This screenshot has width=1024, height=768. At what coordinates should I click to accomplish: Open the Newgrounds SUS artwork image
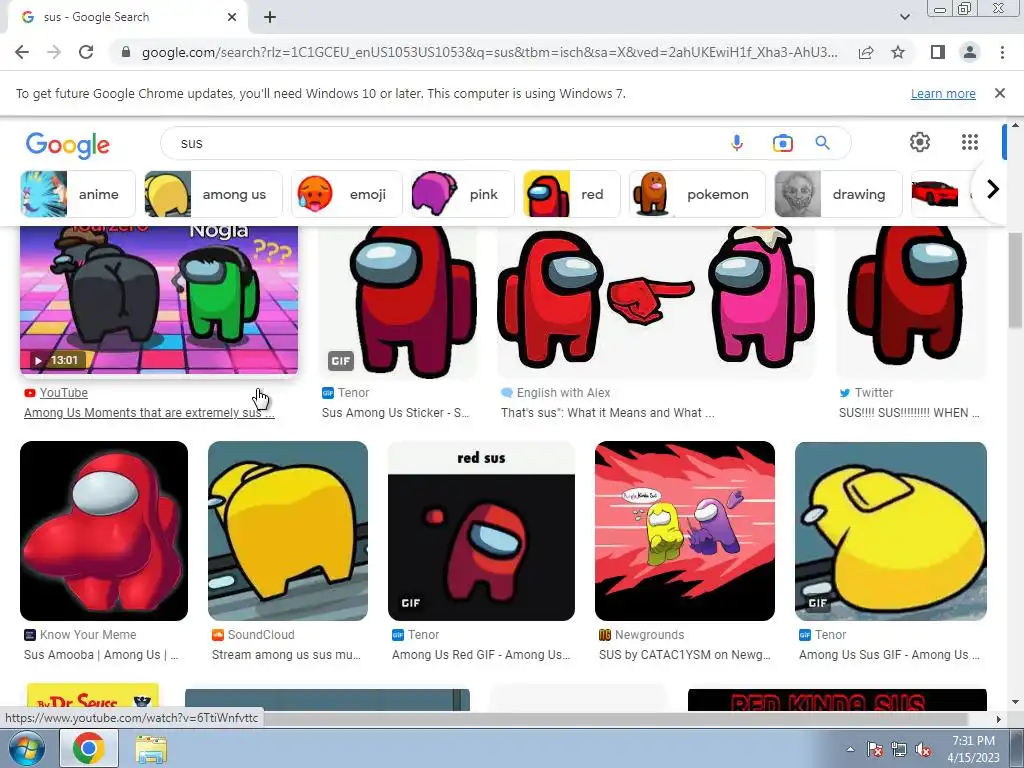pyautogui.click(x=684, y=531)
